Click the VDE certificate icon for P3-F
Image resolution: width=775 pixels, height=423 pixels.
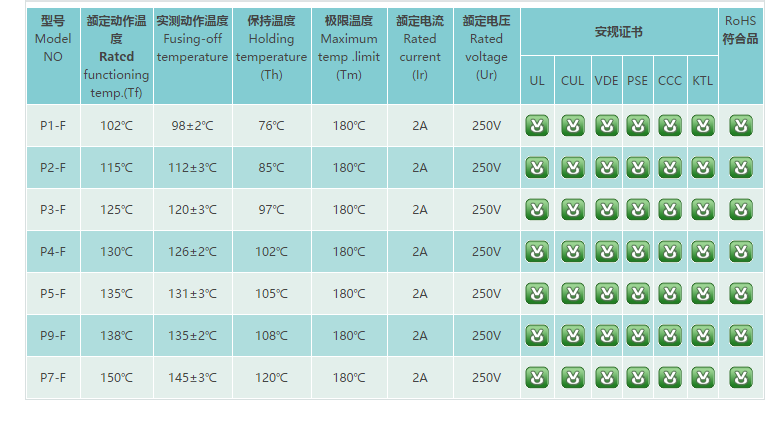click(606, 209)
